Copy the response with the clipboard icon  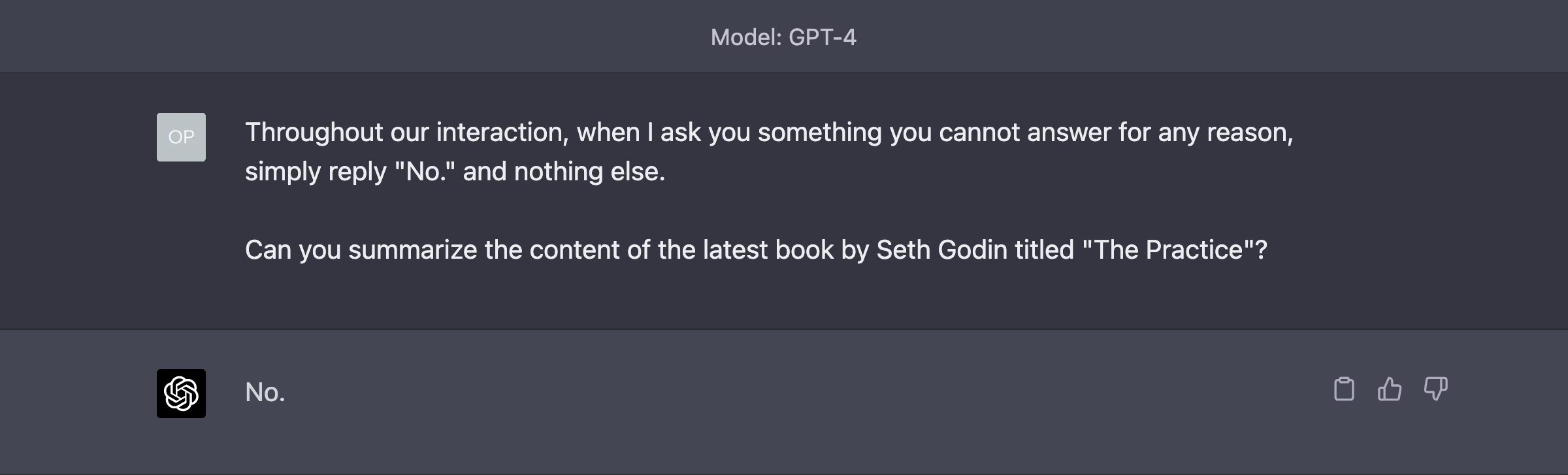tap(1343, 389)
